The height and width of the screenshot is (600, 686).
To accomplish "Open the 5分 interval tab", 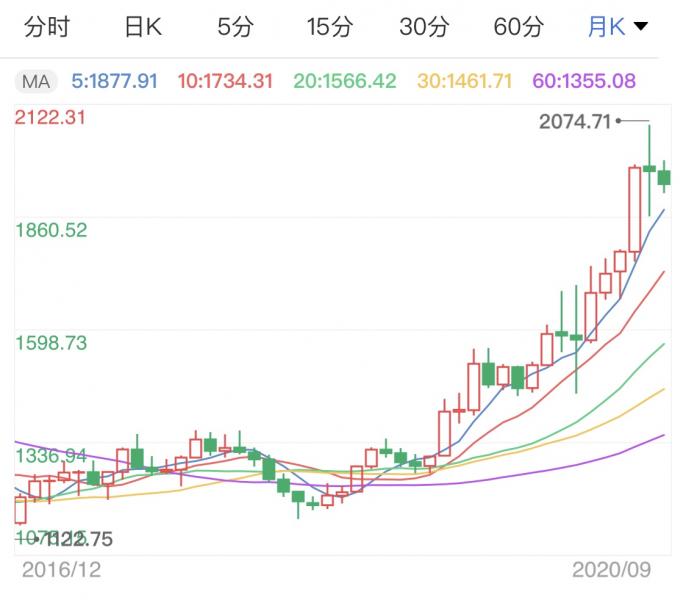I will coord(236,27).
